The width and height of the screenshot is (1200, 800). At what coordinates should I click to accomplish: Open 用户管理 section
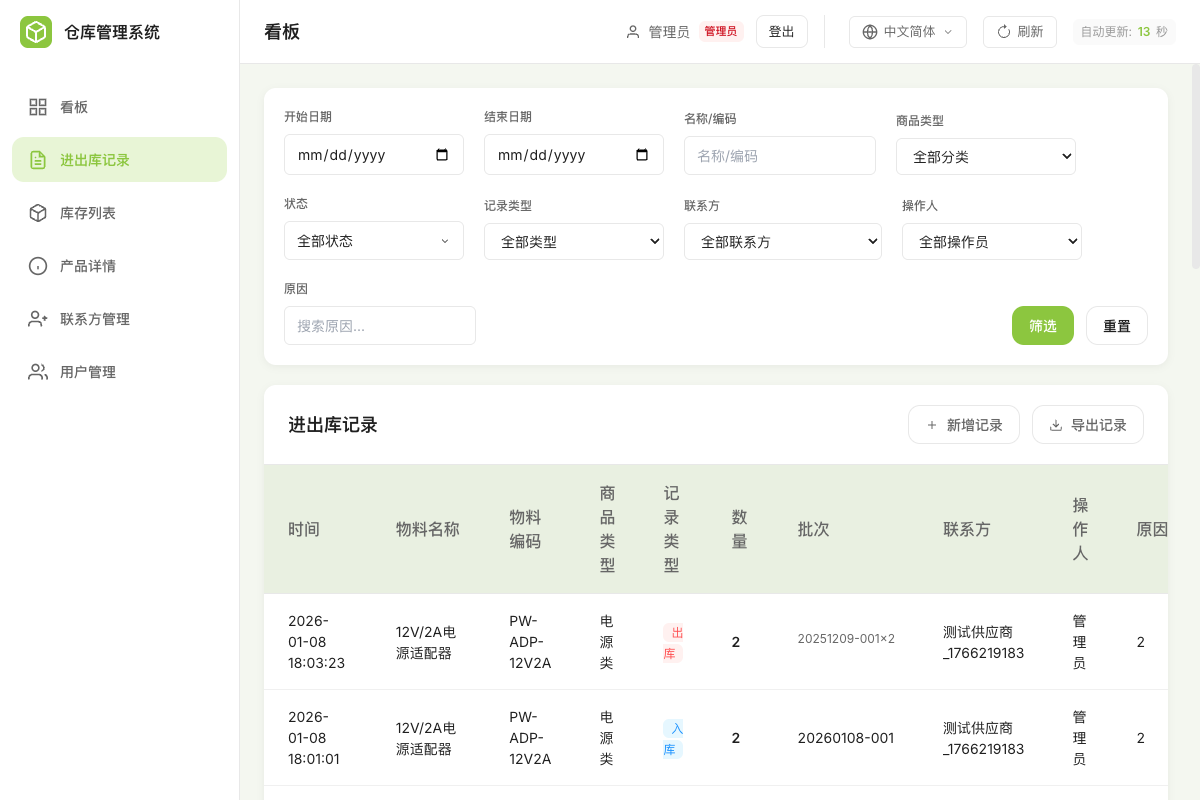coord(120,372)
